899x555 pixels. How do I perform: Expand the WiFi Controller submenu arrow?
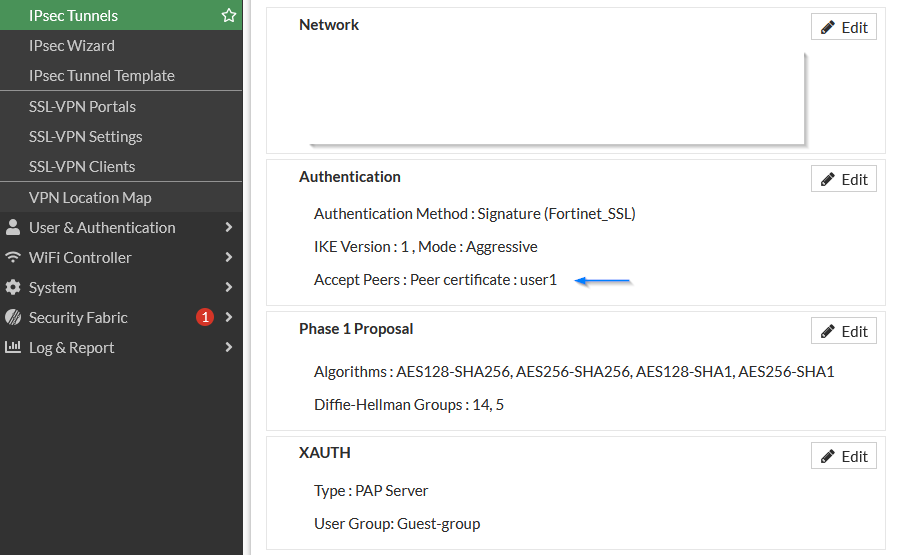[x=229, y=257]
